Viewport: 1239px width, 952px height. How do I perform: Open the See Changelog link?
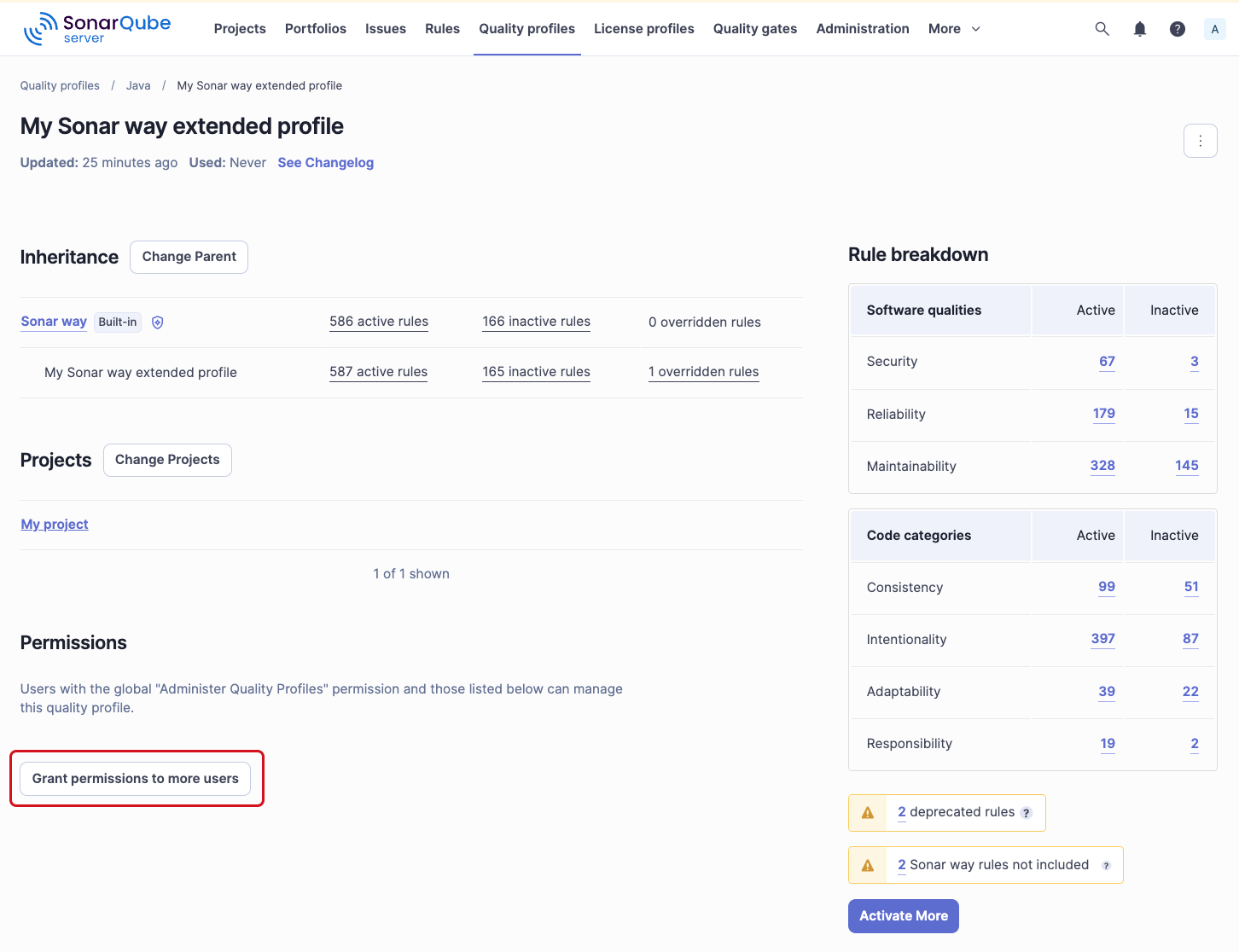pyautogui.click(x=325, y=162)
